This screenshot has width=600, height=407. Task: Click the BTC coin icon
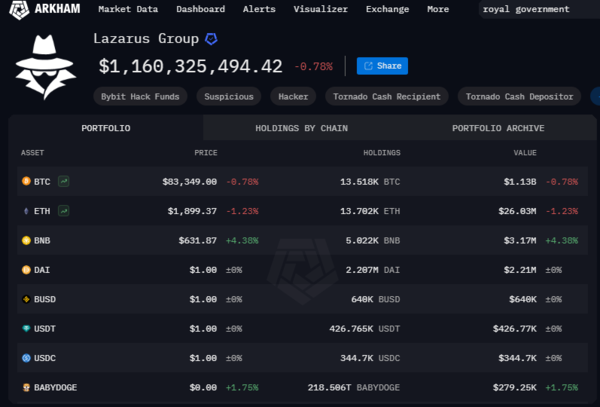(x=26, y=181)
